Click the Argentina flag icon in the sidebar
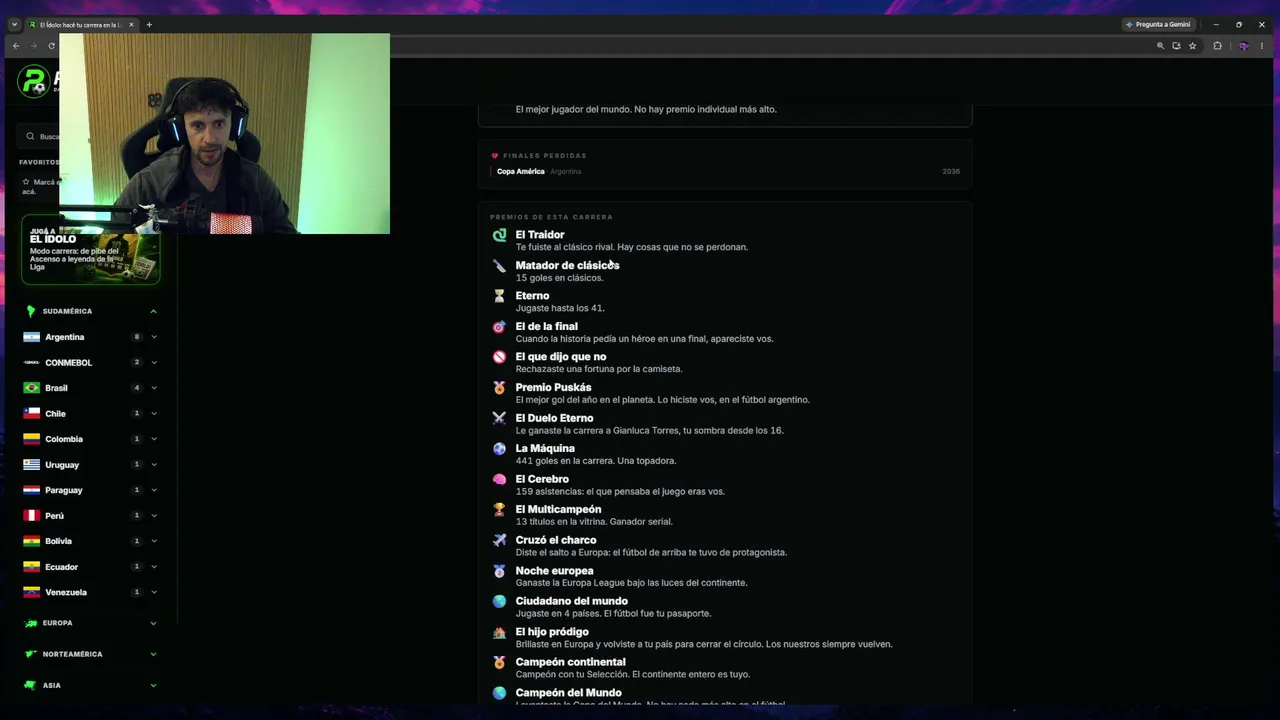 (x=31, y=337)
